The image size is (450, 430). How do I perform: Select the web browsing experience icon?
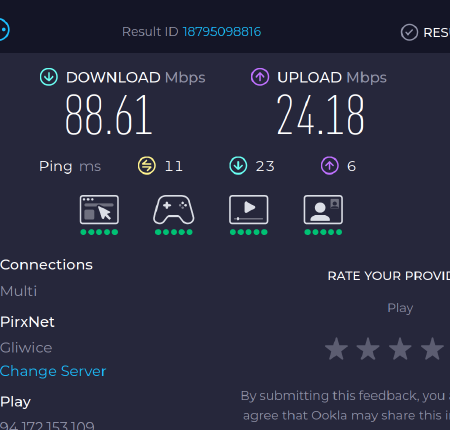(x=99, y=210)
